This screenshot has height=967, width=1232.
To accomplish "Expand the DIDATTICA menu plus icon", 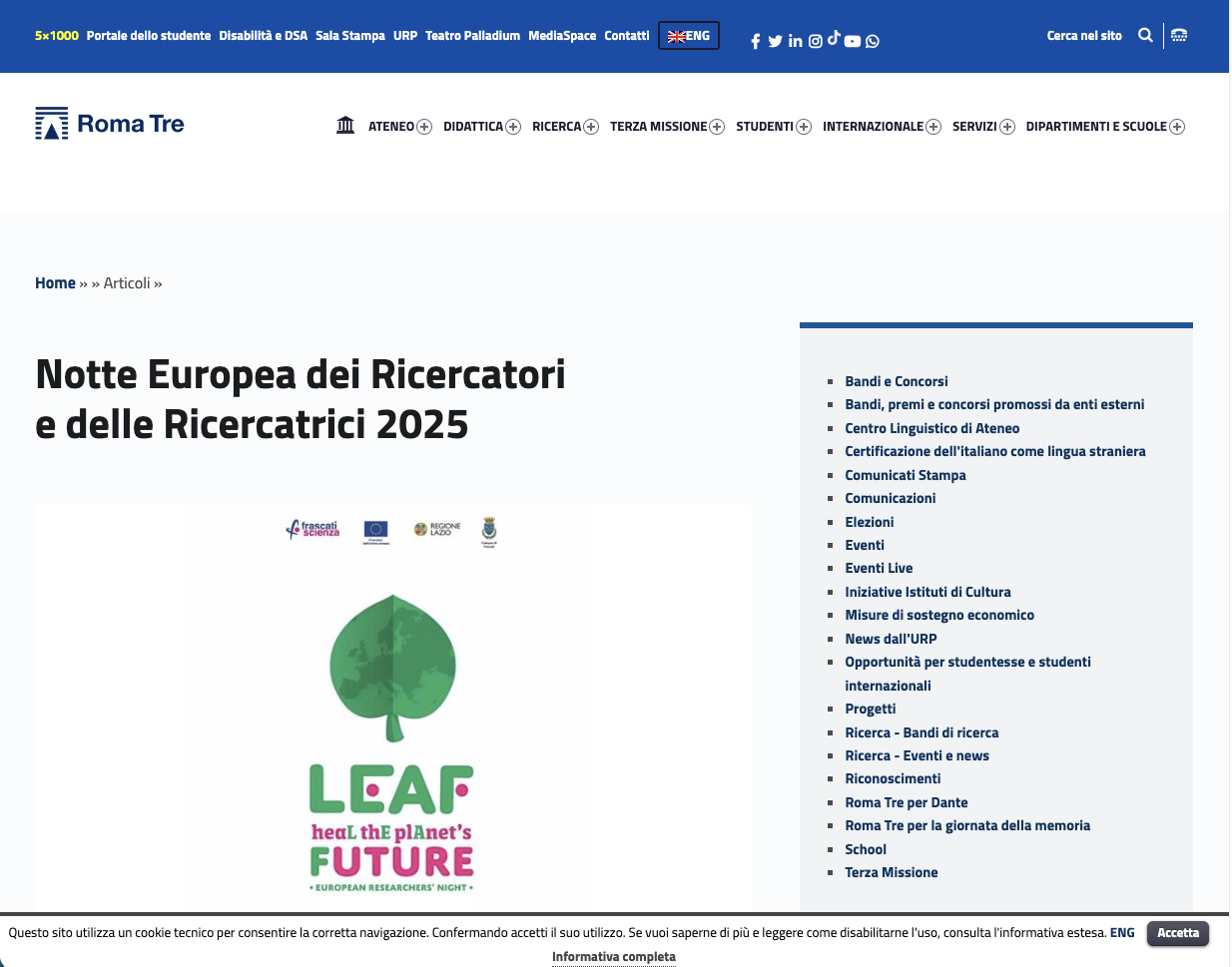I will [x=512, y=126].
